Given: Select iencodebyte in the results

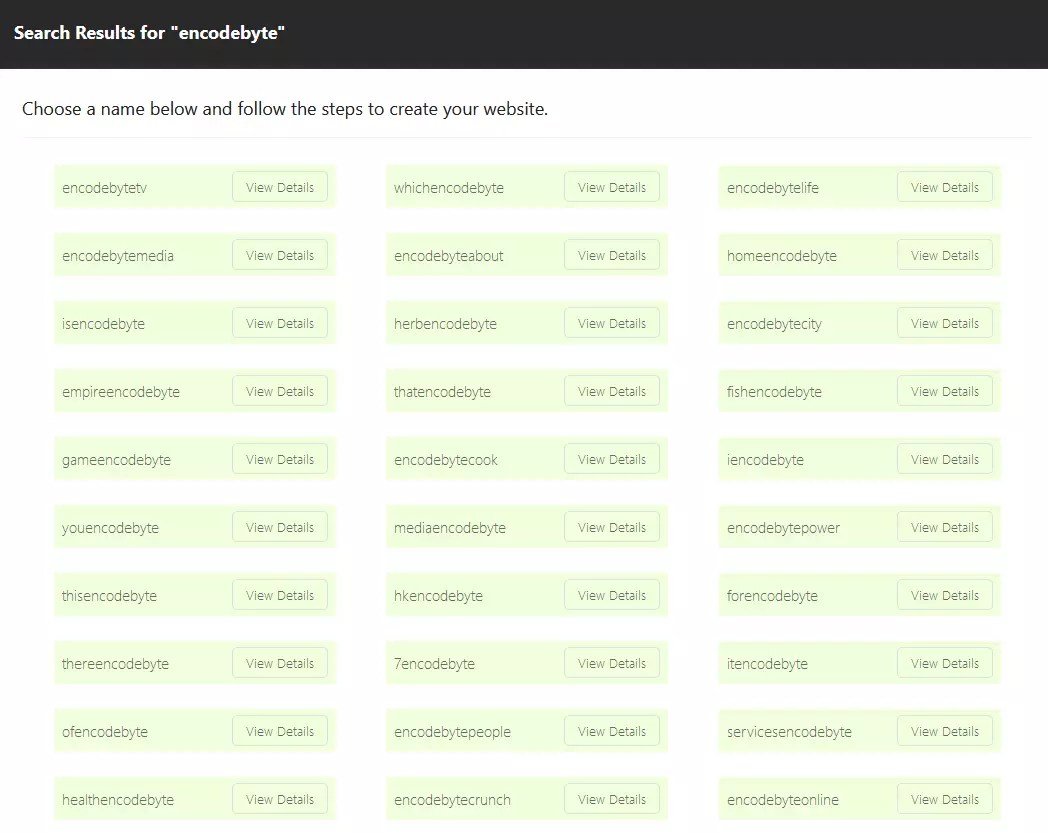Looking at the screenshot, I should pos(765,460).
